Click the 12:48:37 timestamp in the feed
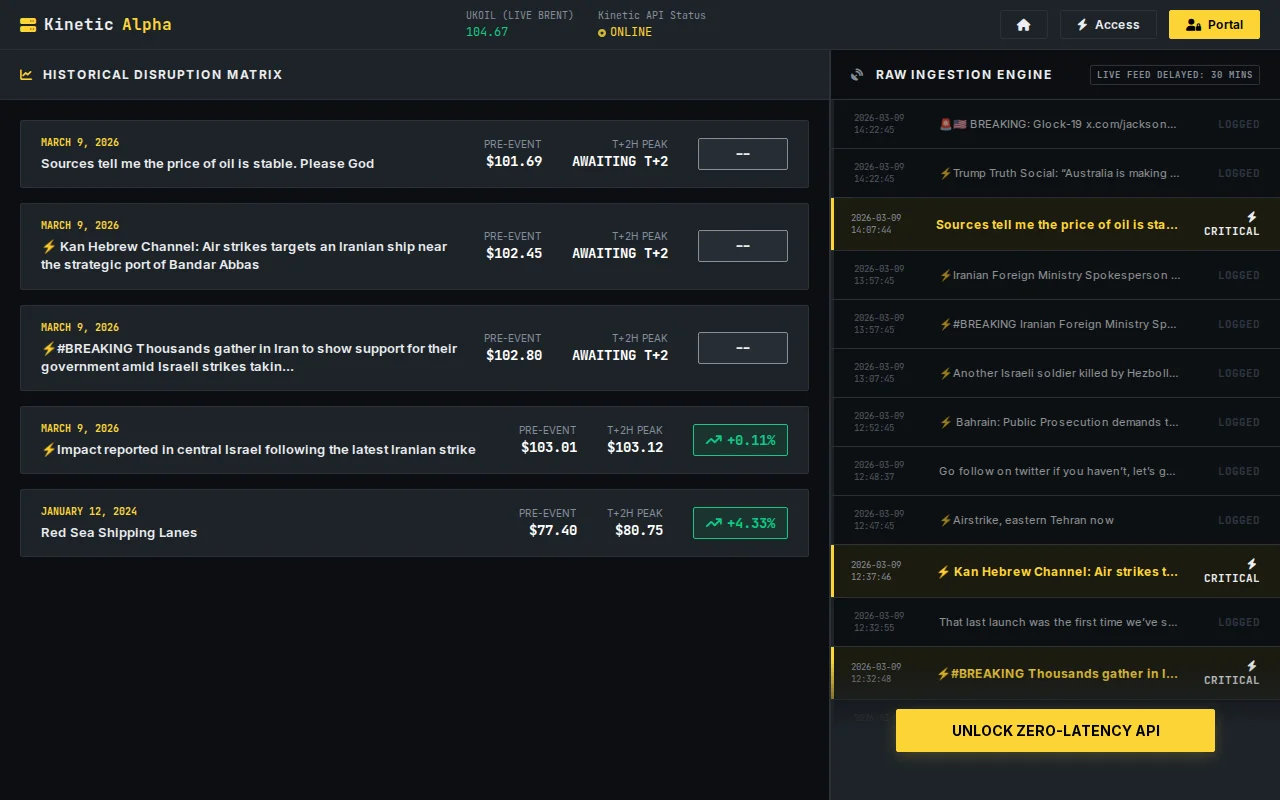The width and height of the screenshot is (1280, 800). tap(875, 477)
